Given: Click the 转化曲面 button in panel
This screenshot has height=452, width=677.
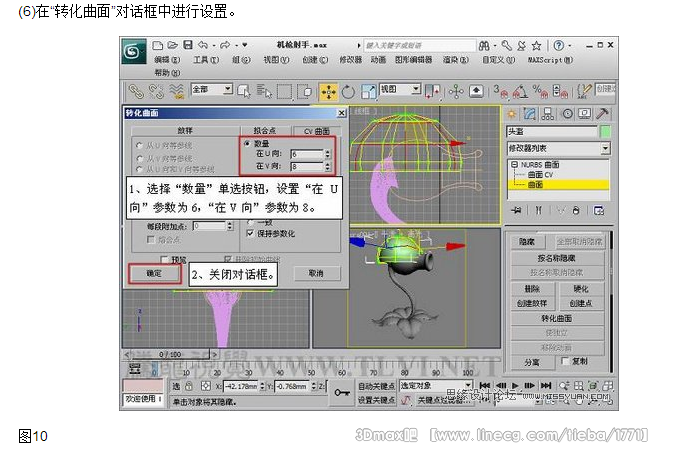Looking at the screenshot, I should pos(557,319).
